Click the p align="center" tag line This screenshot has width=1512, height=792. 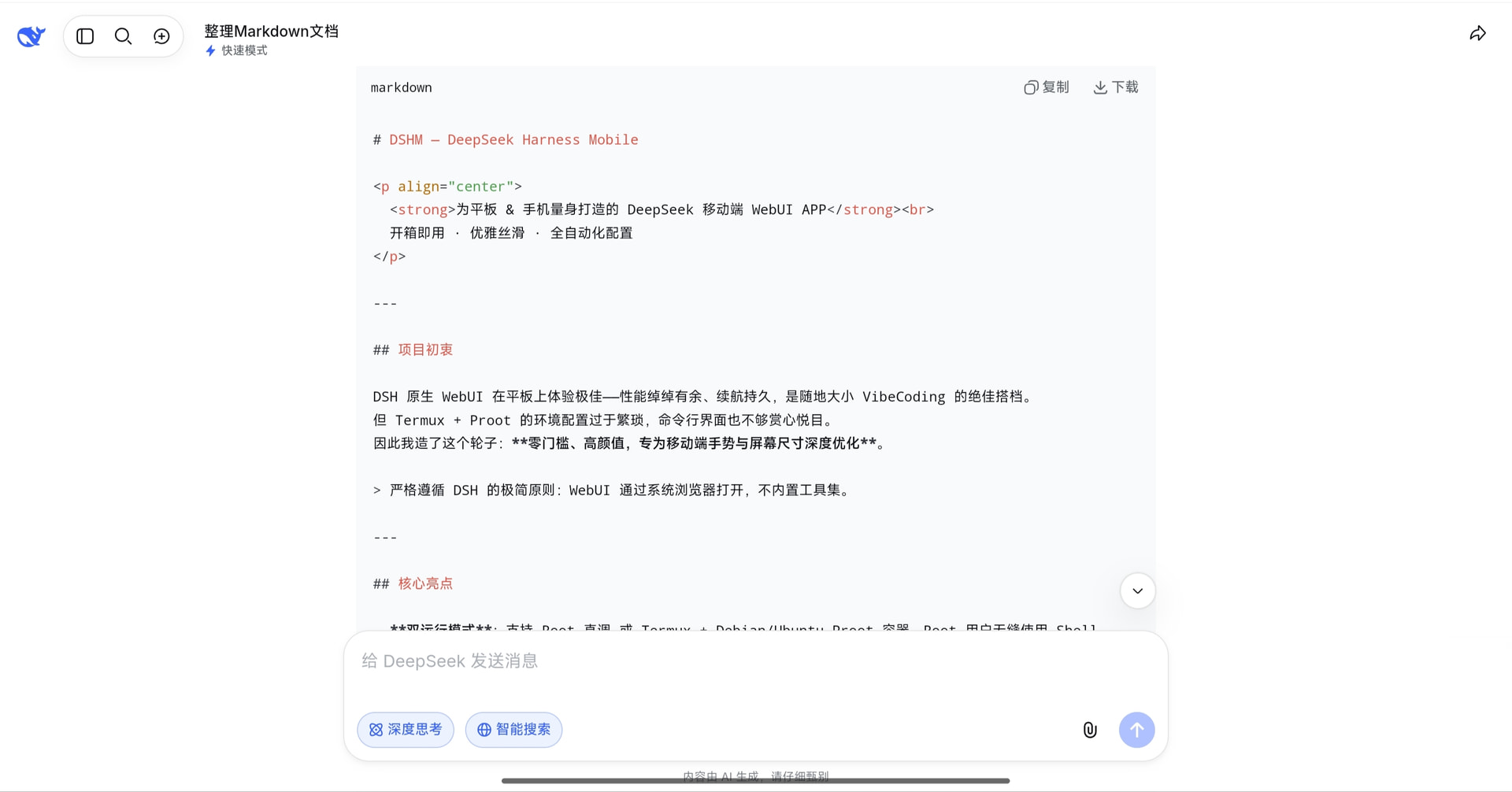coord(447,187)
